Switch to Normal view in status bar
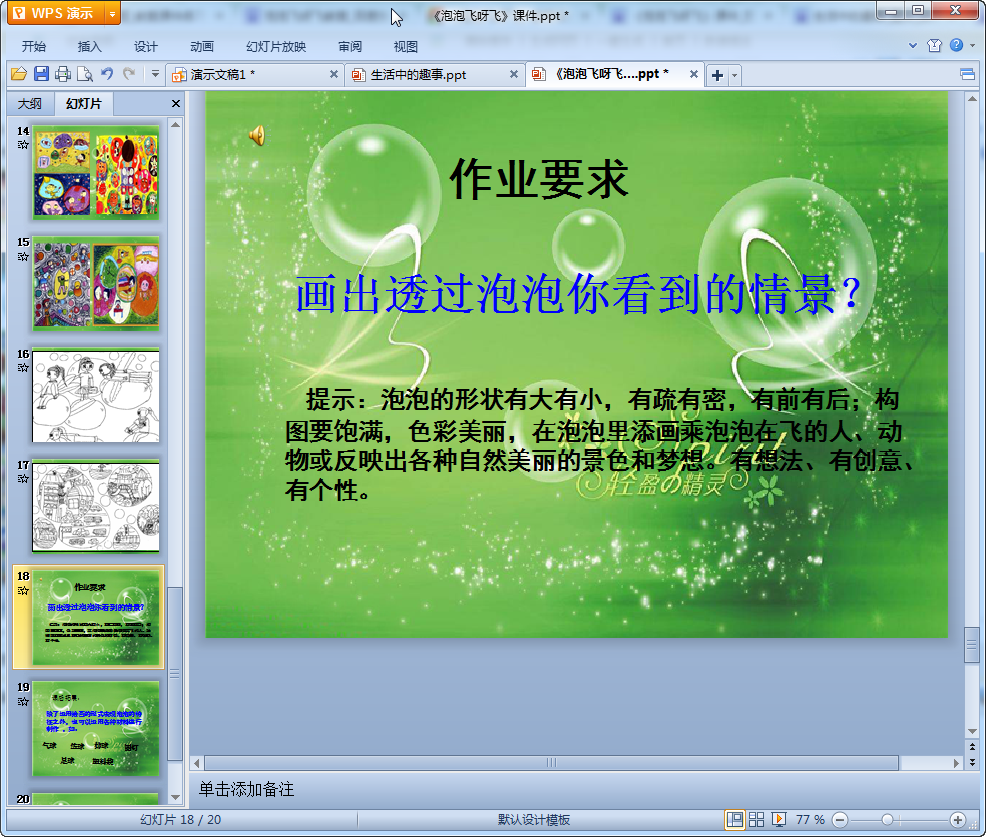 (x=734, y=819)
